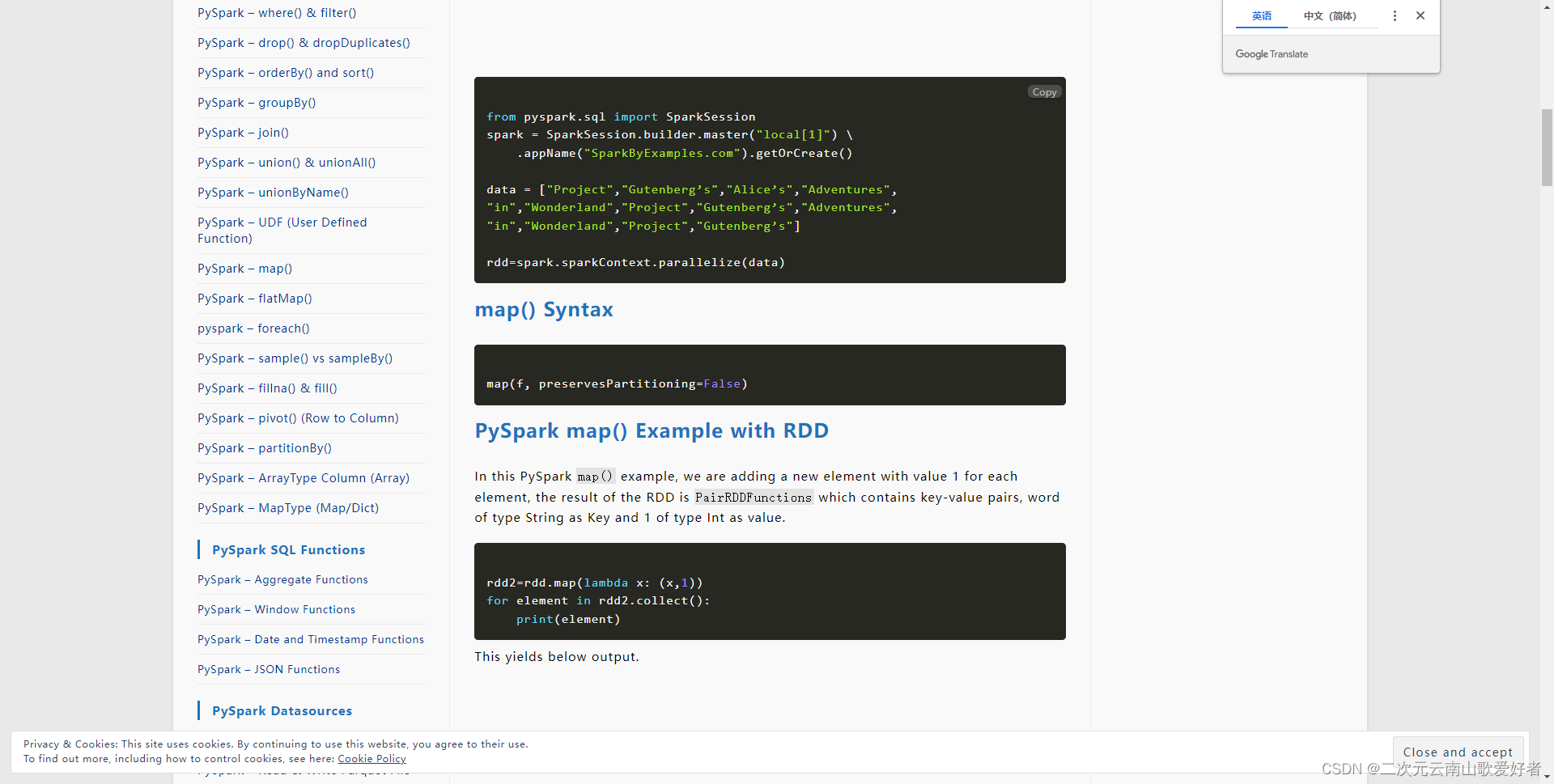Screen dimensions: 1554x784
Task: Copy the SparkSession code snippet
Action: pyautogui.click(x=1044, y=91)
